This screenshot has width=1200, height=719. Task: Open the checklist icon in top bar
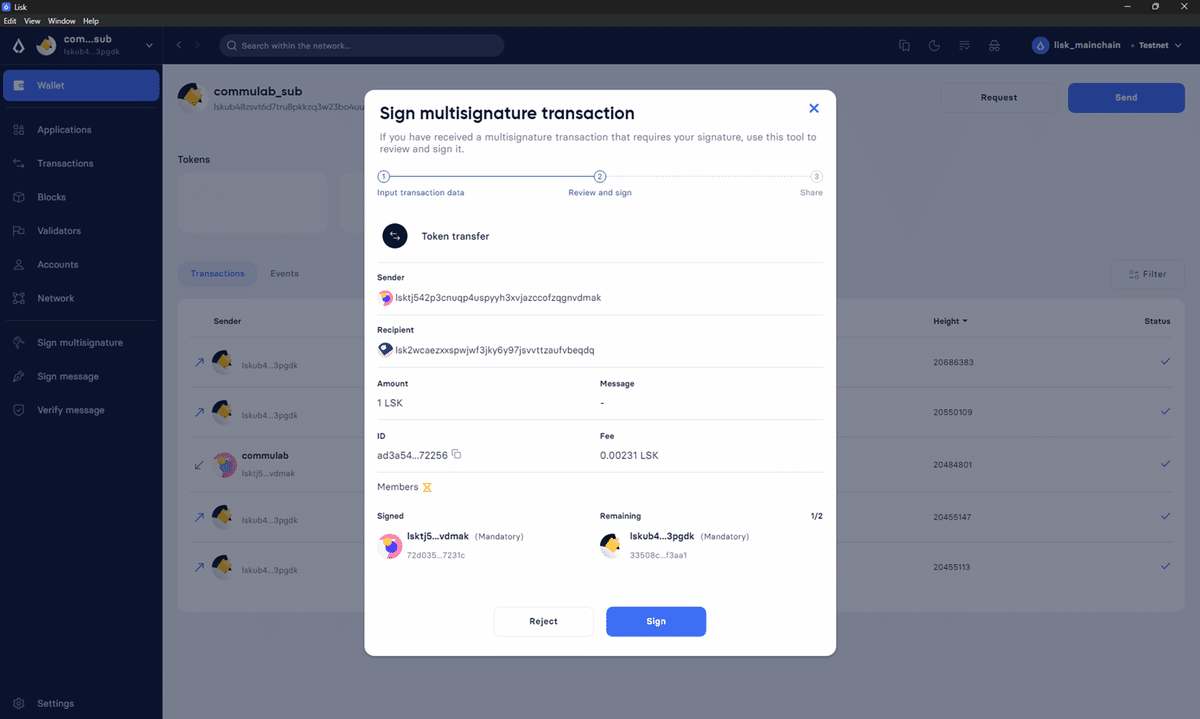[x=964, y=45]
